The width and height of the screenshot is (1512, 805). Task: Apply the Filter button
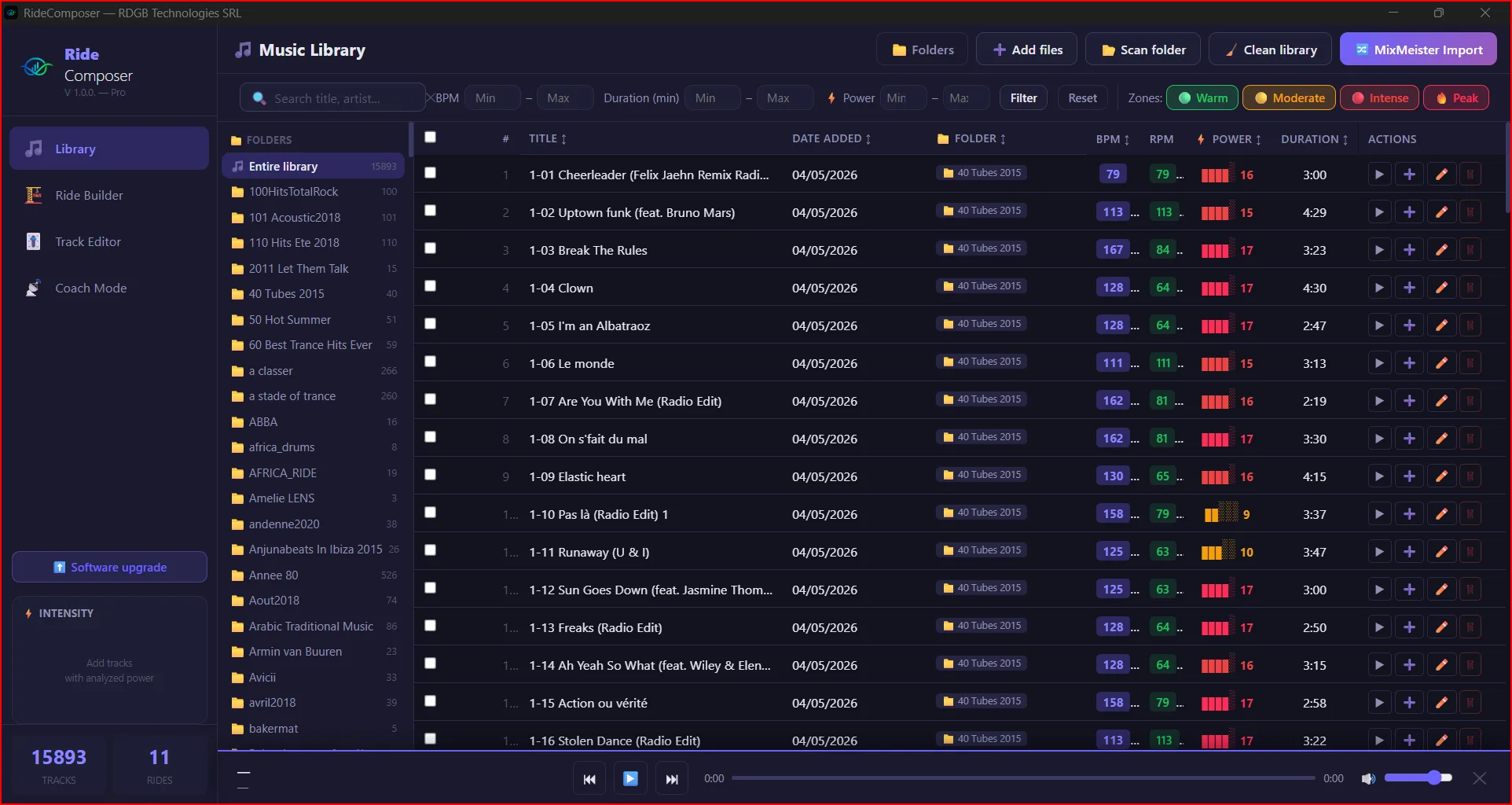[1023, 97]
